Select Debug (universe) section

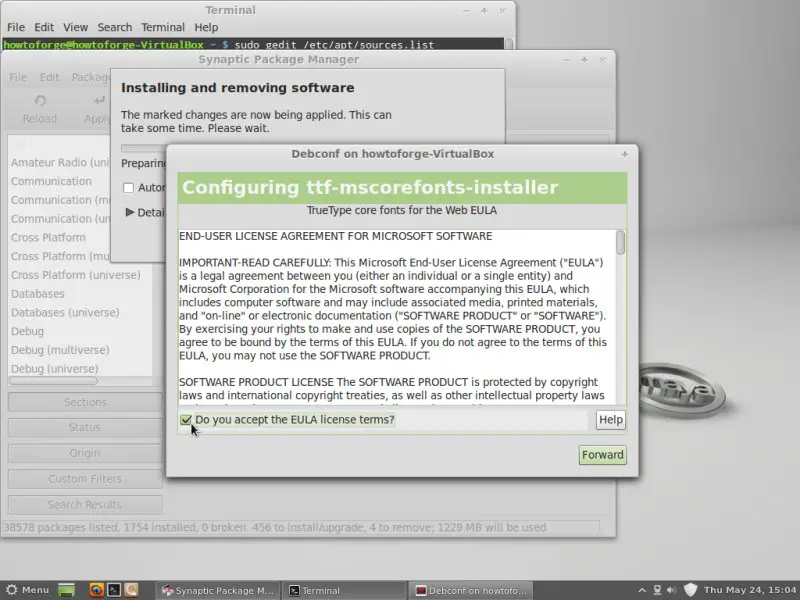coord(55,369)
